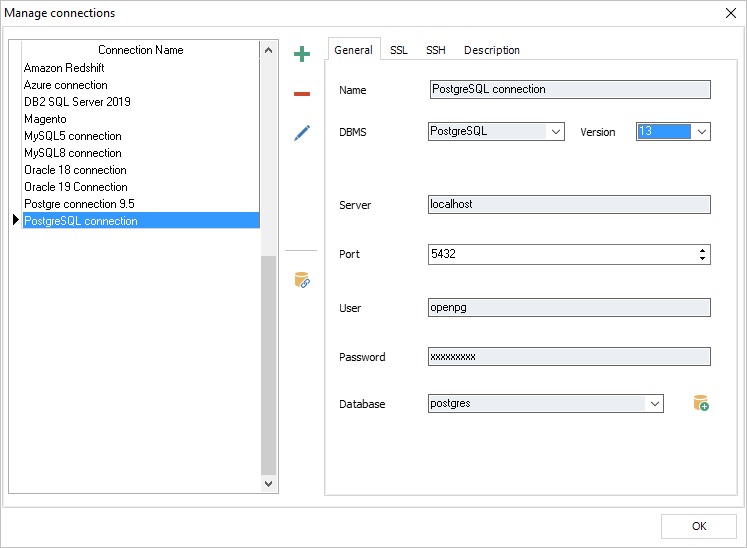747x548 pixels.
Task: Select MySQL8 connection in the list
Action: point(141,153)
